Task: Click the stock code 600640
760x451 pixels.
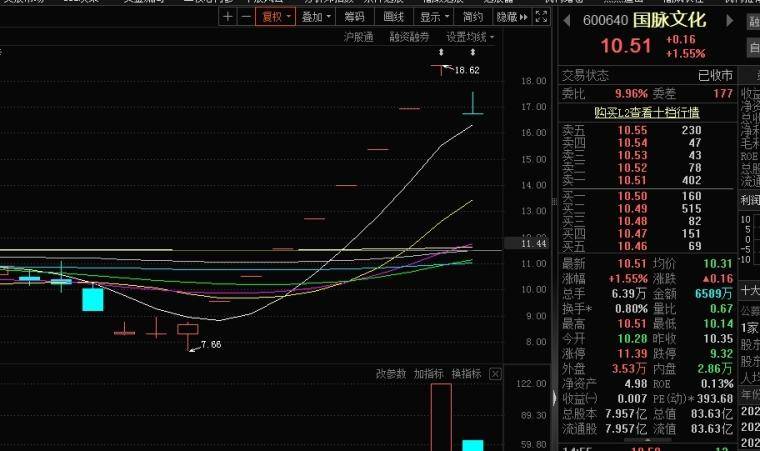Action: (x=605, y=20)
